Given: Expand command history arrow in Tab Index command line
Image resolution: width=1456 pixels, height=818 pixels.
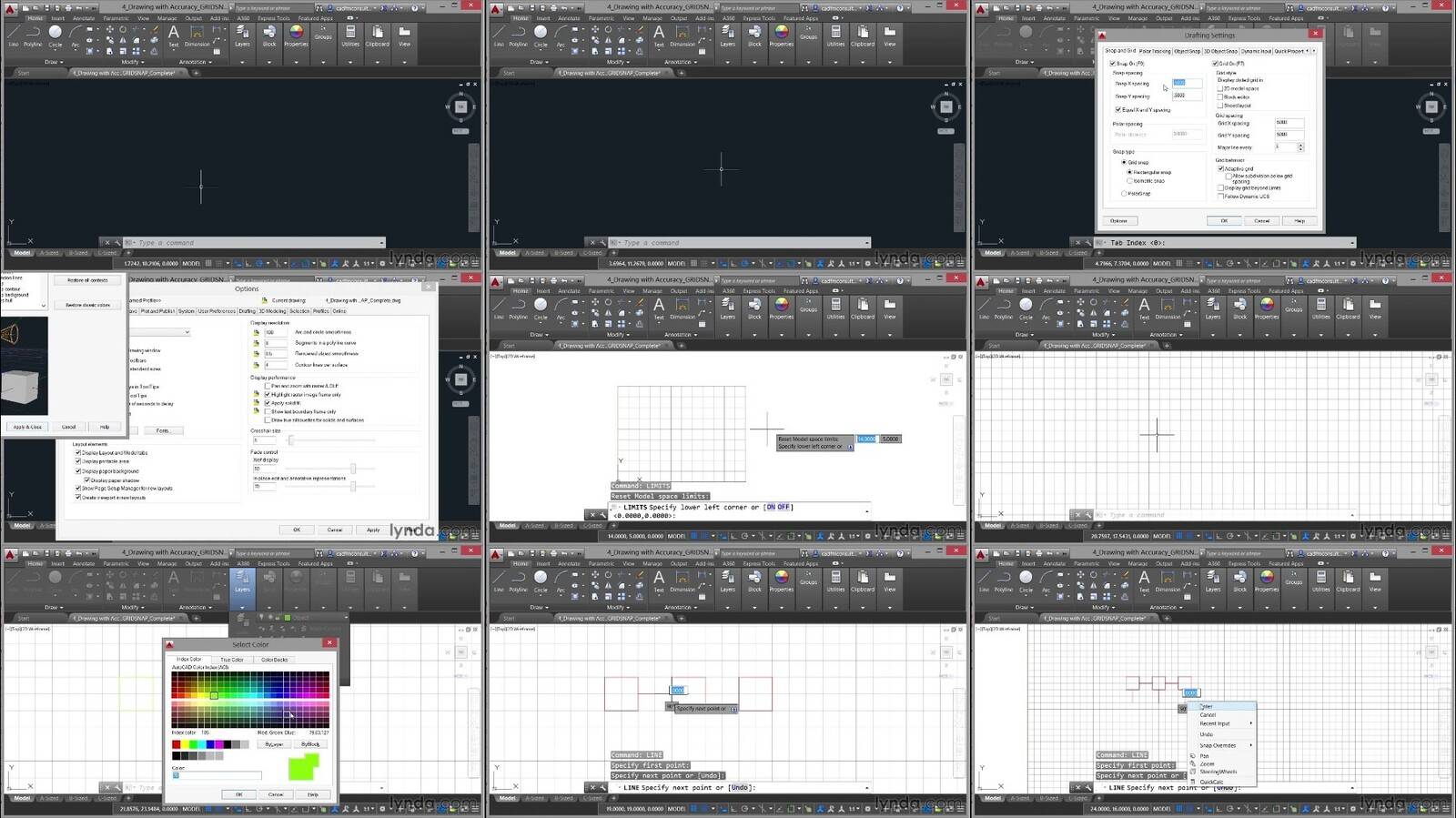Looking at the screenshot, I should (1351, 243).
